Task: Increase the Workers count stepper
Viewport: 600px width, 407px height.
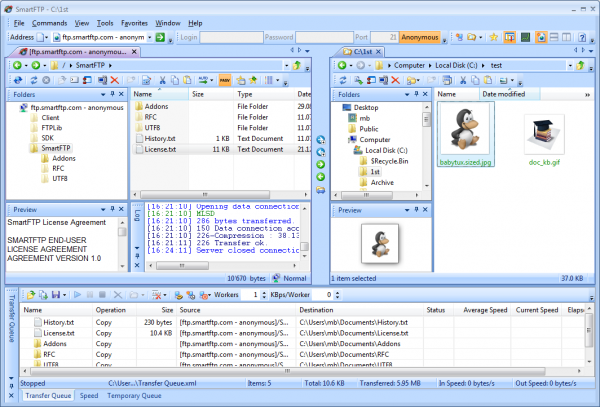Action: (x=263, y=292)
